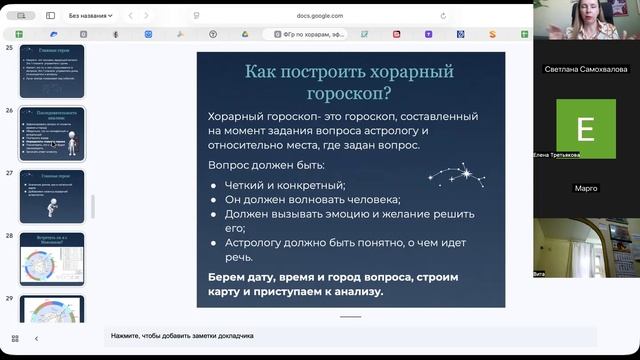Select slide 28 thumbnail with chart
This screenshot has height=360, width=640.
(52, 259)
